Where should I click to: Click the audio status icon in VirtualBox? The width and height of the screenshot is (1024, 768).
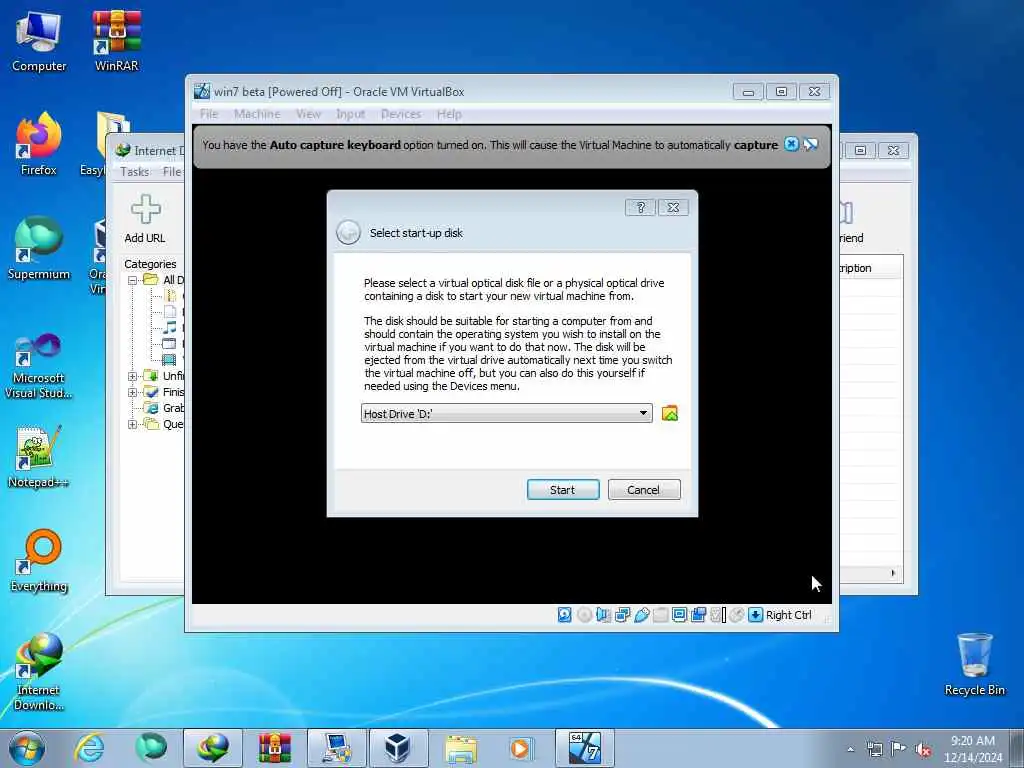(603, 615)
